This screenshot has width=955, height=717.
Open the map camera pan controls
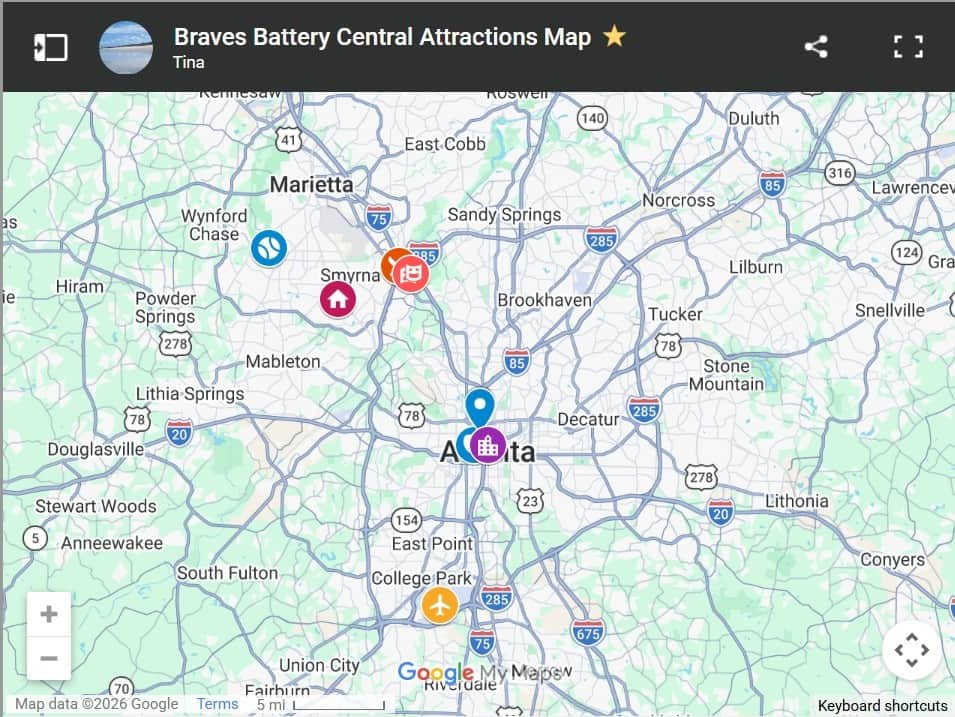coord(911,650)
